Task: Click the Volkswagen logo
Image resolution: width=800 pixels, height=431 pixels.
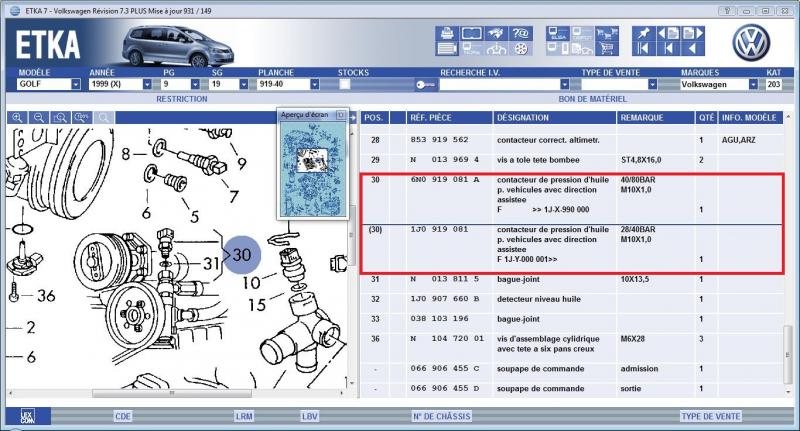Action: coord(751,43)
